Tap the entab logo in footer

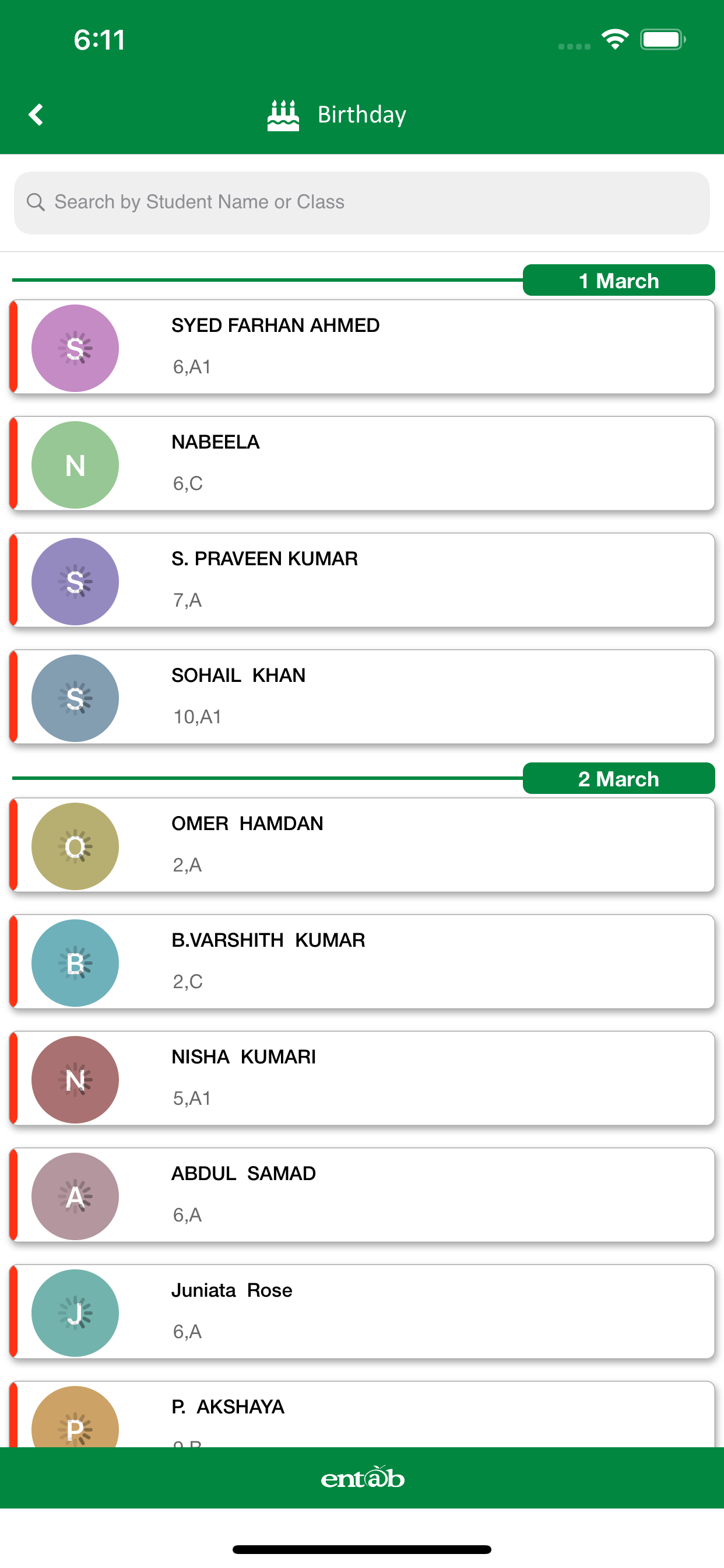click(x=363, y=1478)
